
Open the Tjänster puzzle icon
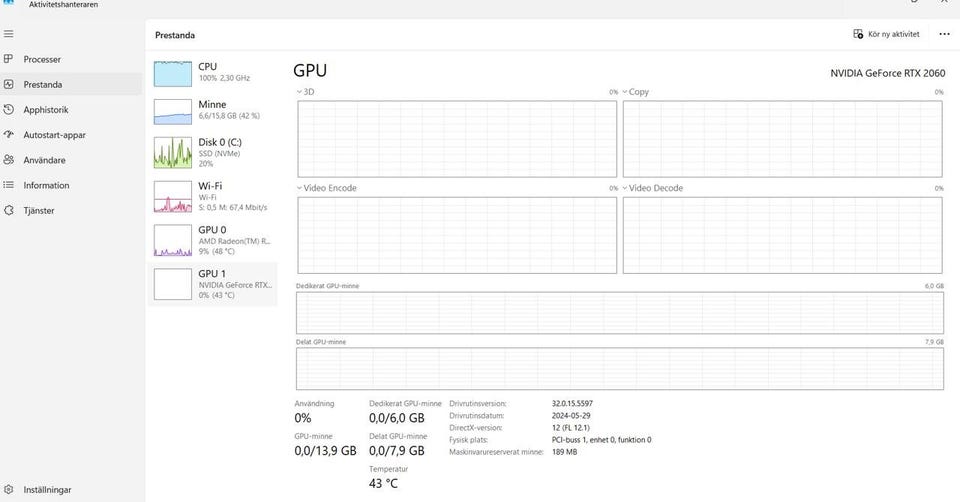click(x=9, y=210)
